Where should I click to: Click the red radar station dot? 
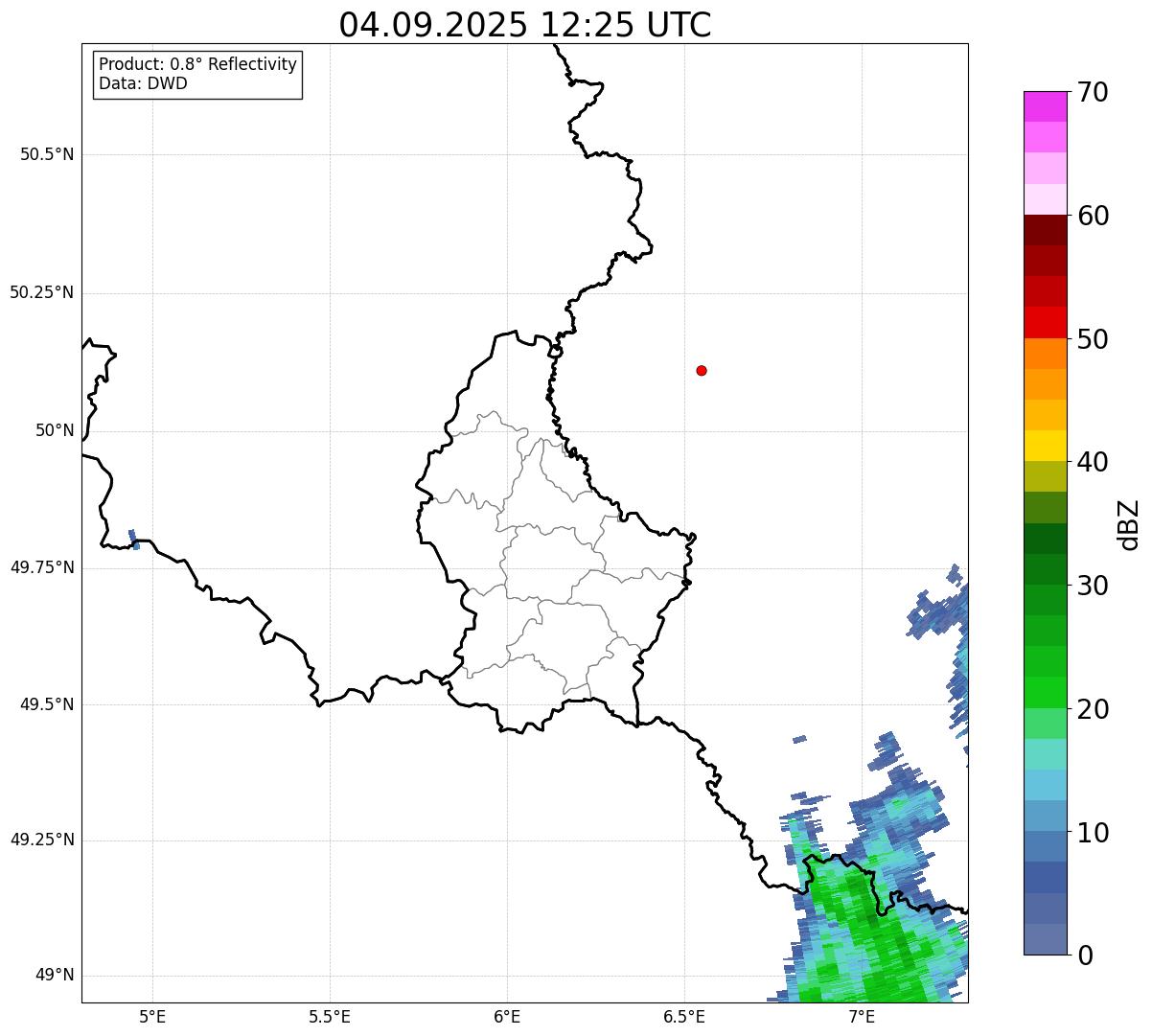pos(702,370)
